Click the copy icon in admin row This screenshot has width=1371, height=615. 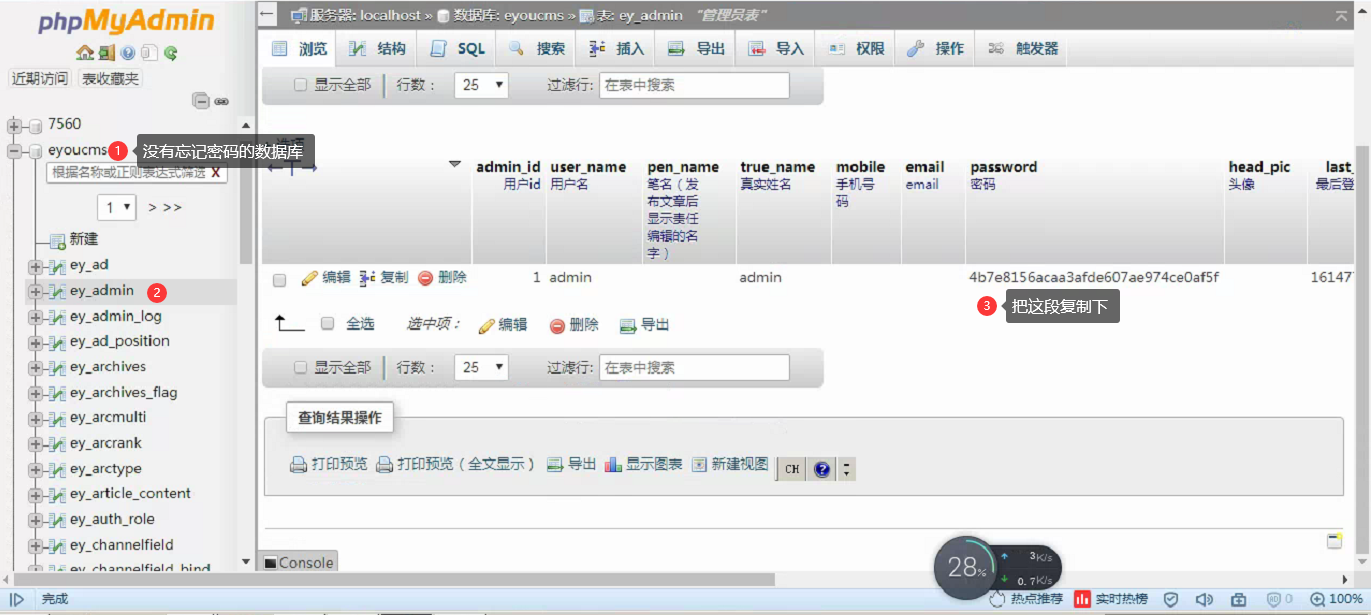(x=368, y=277)
